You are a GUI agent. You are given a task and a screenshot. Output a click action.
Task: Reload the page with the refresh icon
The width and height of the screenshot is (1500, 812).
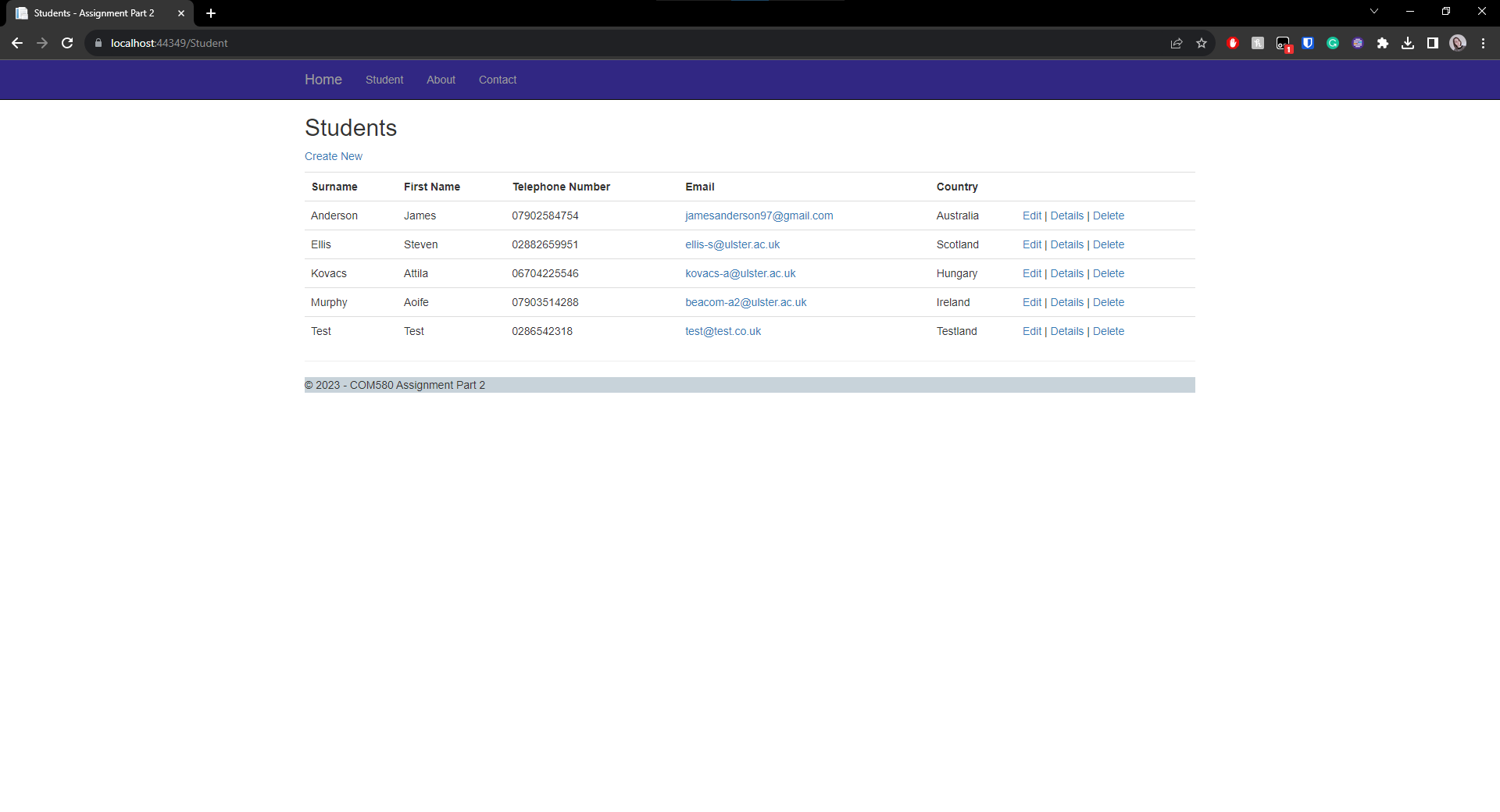(67, 43)
